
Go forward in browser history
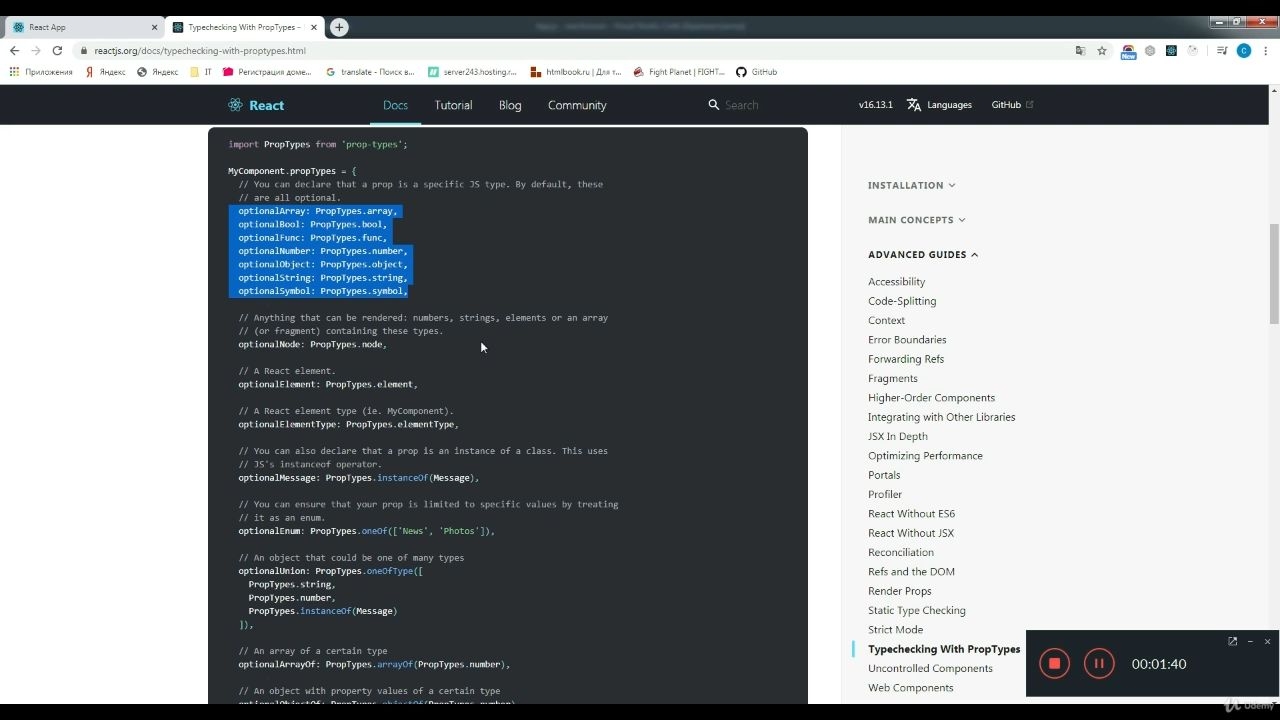tap(36, 51)
